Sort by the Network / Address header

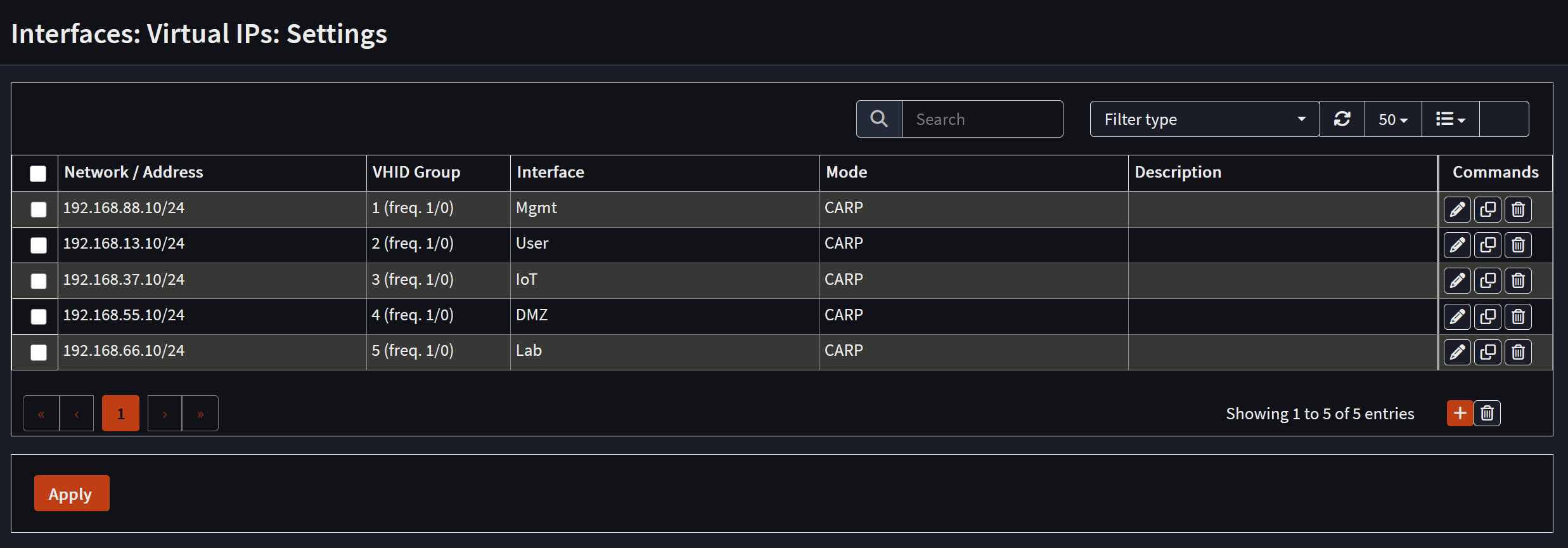134,173
